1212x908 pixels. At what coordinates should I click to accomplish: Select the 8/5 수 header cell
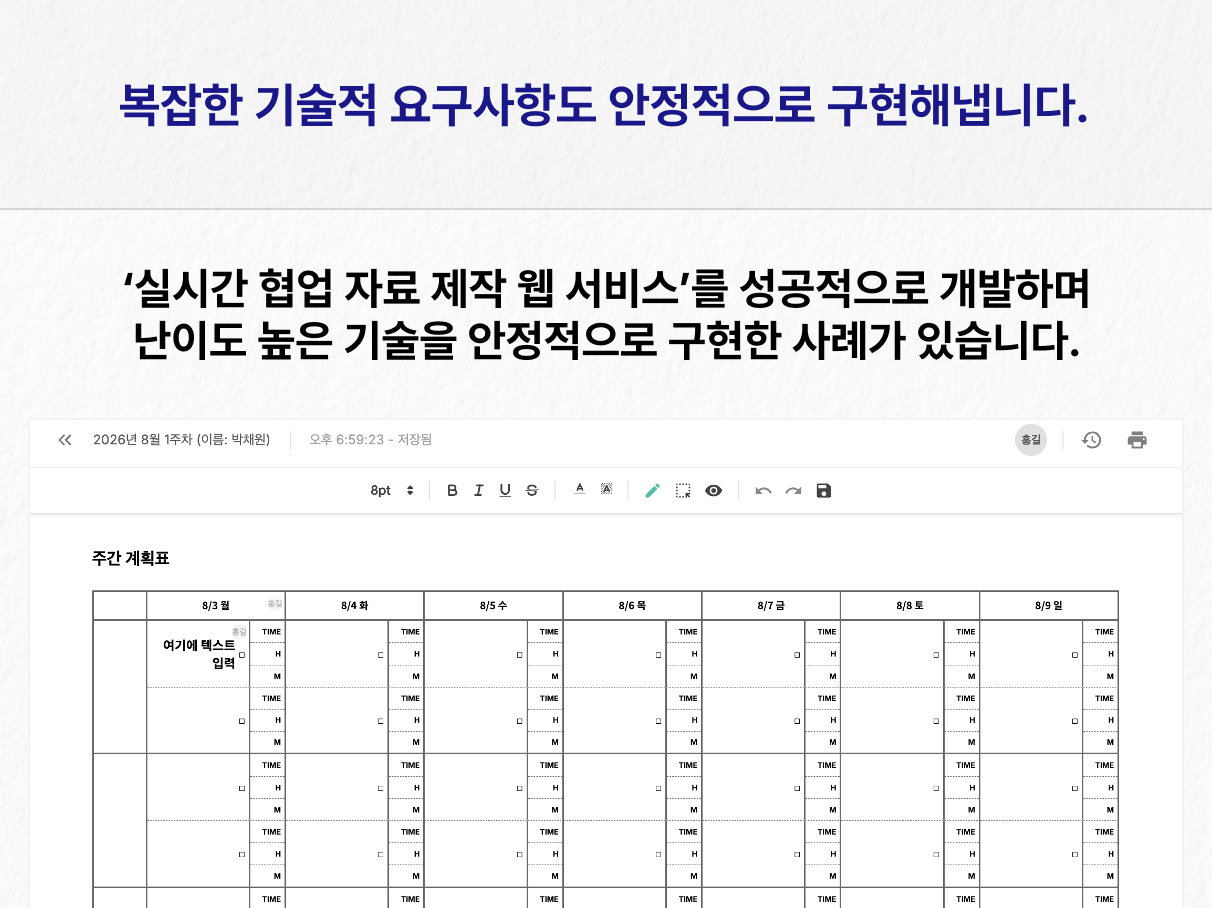coord(494,606)
